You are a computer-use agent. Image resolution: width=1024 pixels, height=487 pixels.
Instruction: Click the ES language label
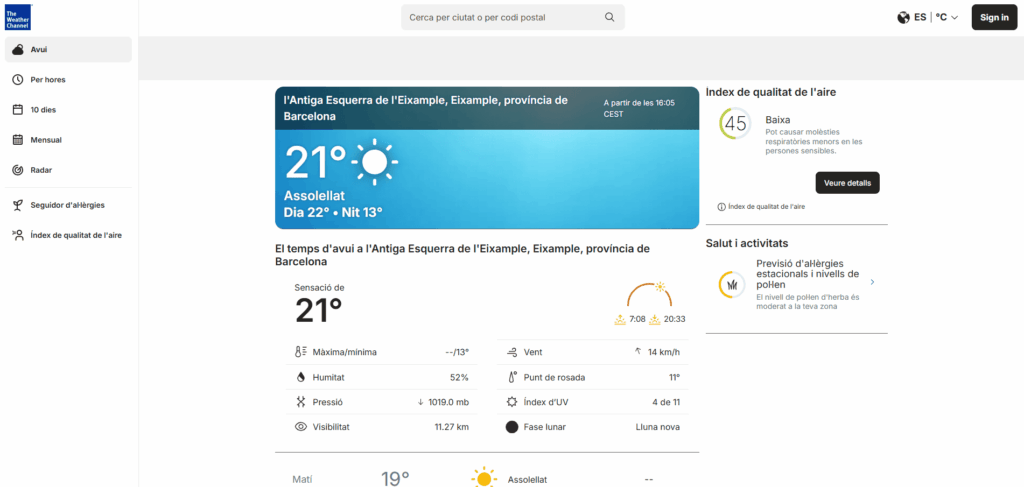(x=920, y=18)
